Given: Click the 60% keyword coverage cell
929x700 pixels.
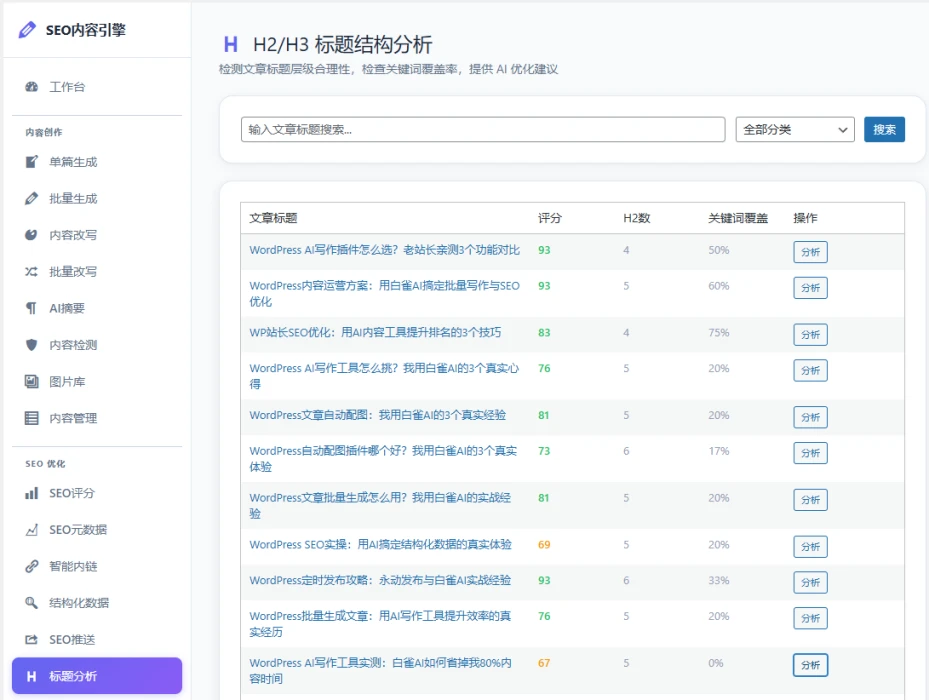Looking at the screenshot, I should click(719, 286).
